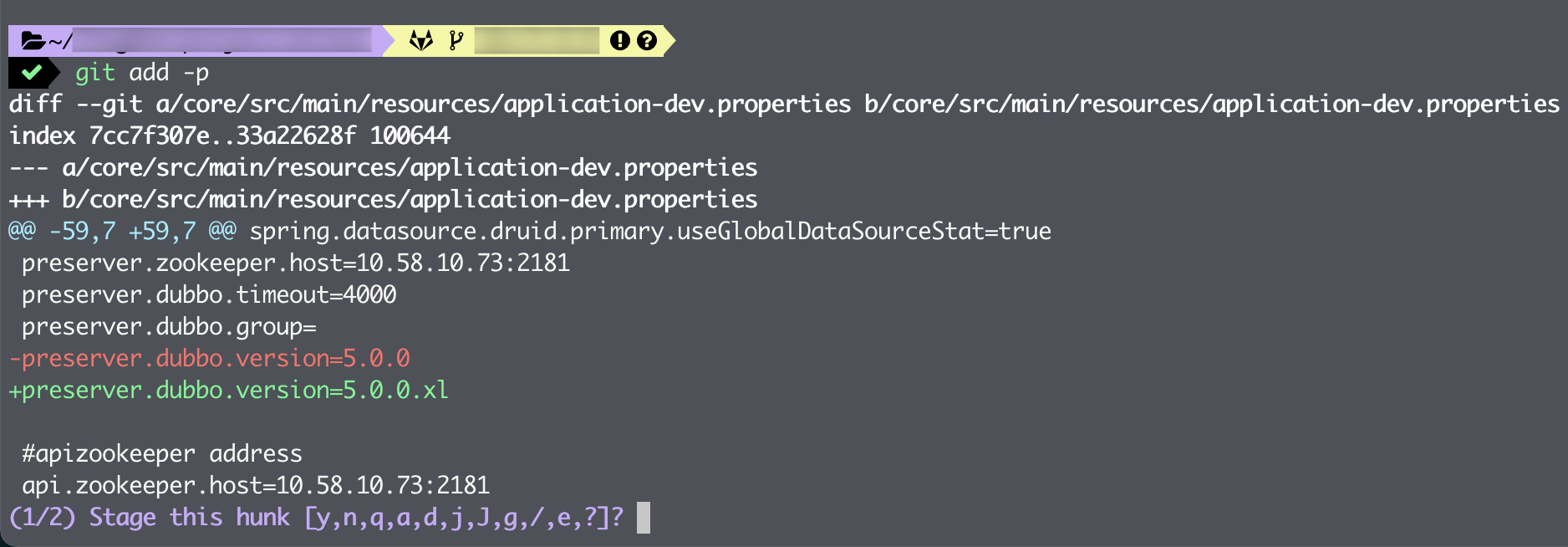
Task: Click the index 7cc7f307e..33a22628f line
Action: coord(229,135)
